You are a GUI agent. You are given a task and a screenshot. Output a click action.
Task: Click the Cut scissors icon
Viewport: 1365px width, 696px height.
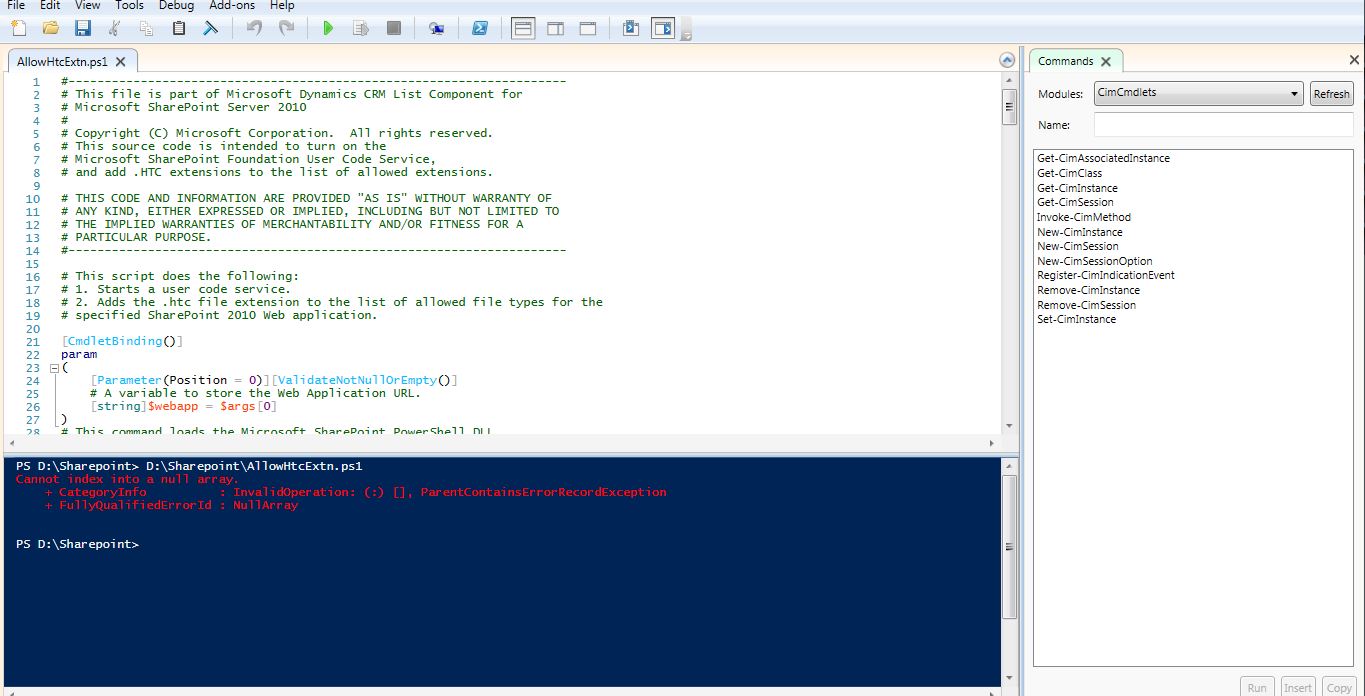click(x=115, y=28)
